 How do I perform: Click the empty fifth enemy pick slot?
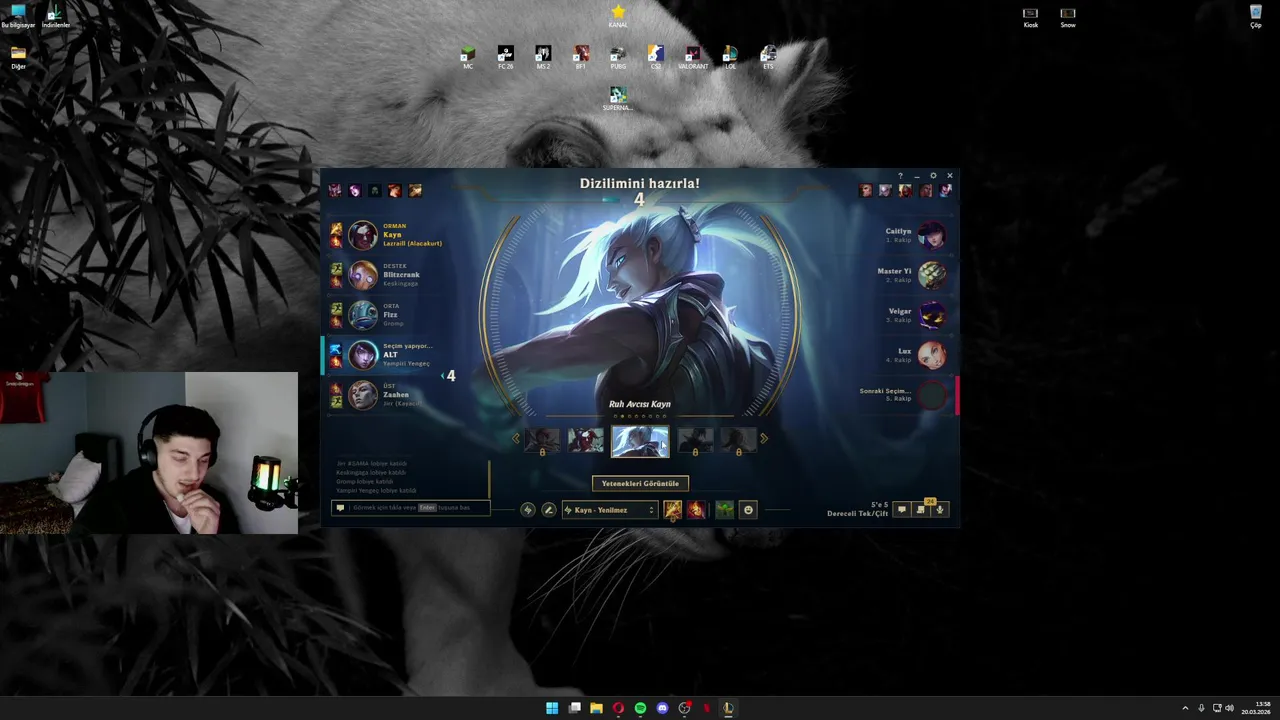pyautogui.click(x=932, y=395)
